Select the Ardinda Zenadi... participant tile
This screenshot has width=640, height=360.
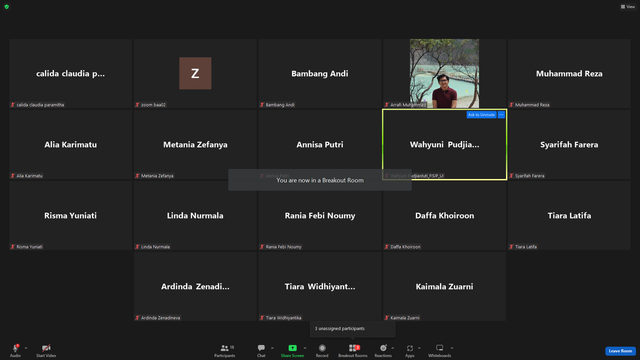(195, 287)
